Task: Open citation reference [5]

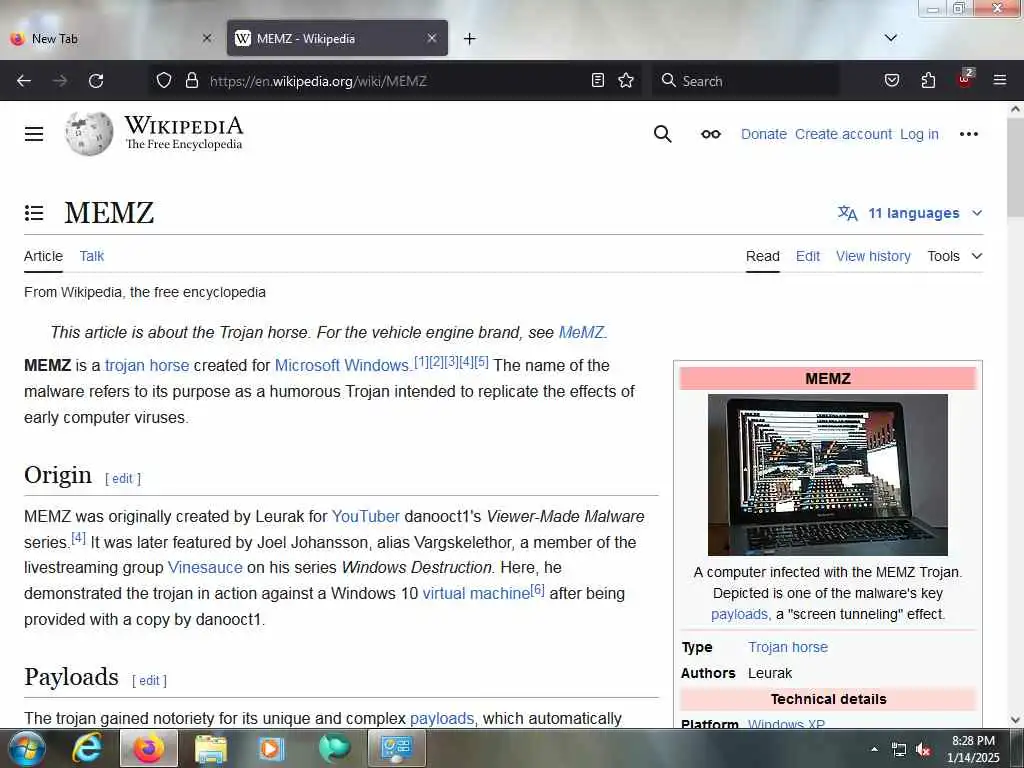Action: (481, 362)
